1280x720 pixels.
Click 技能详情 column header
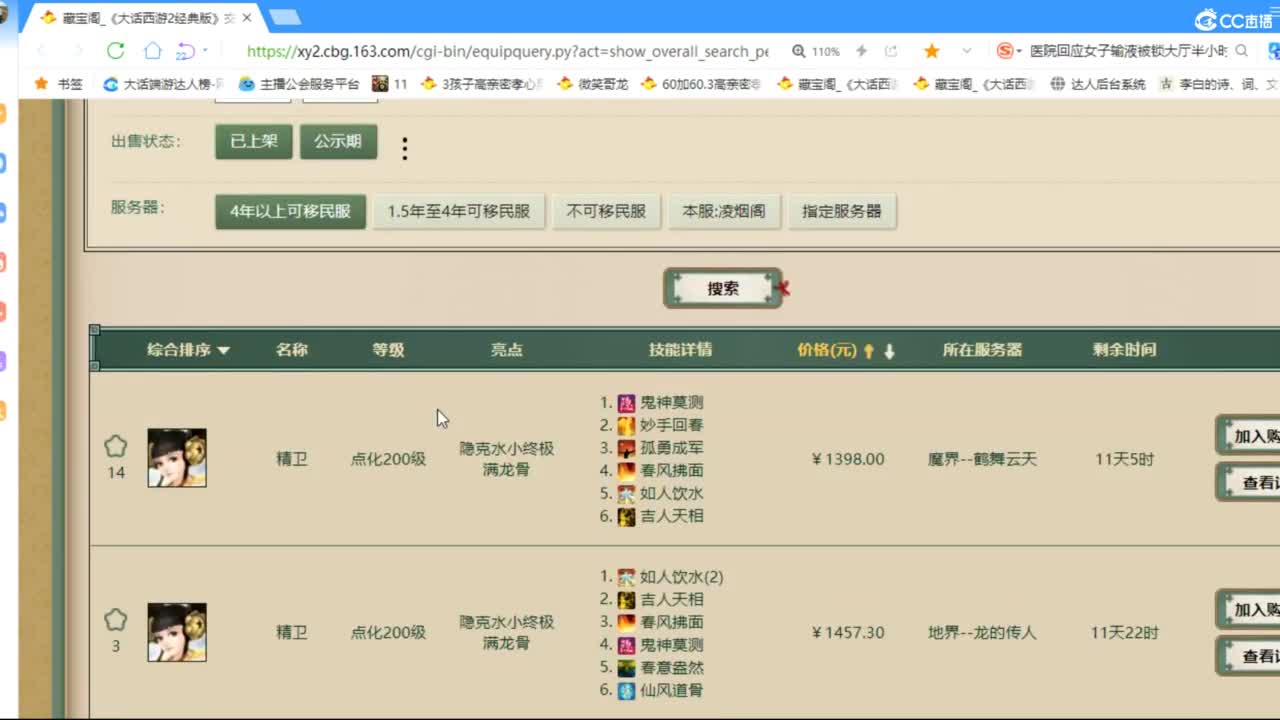pos(680,350)
